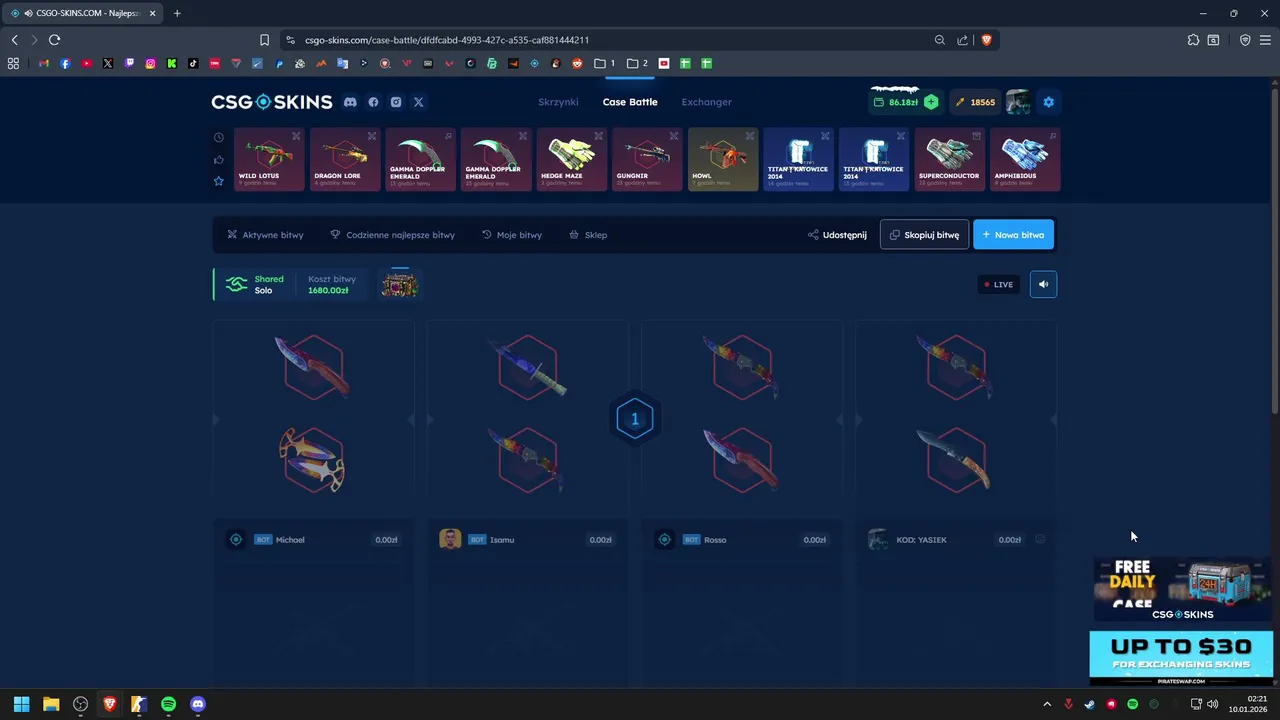Open the Facebook icon beside the site logo

click(373, 102)
